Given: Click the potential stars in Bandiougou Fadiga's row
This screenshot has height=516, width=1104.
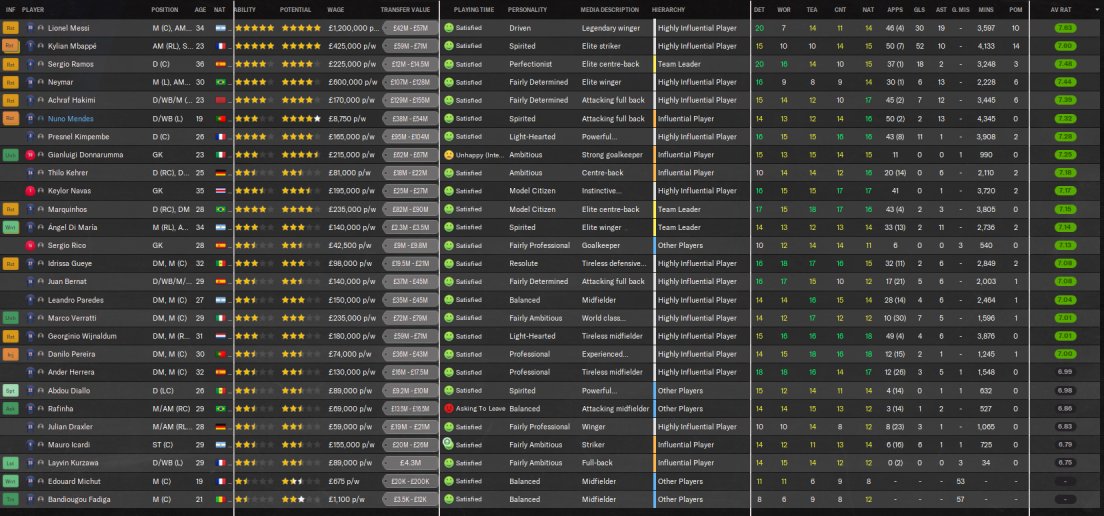Looking at the screenshot, I should pos(301,499).
